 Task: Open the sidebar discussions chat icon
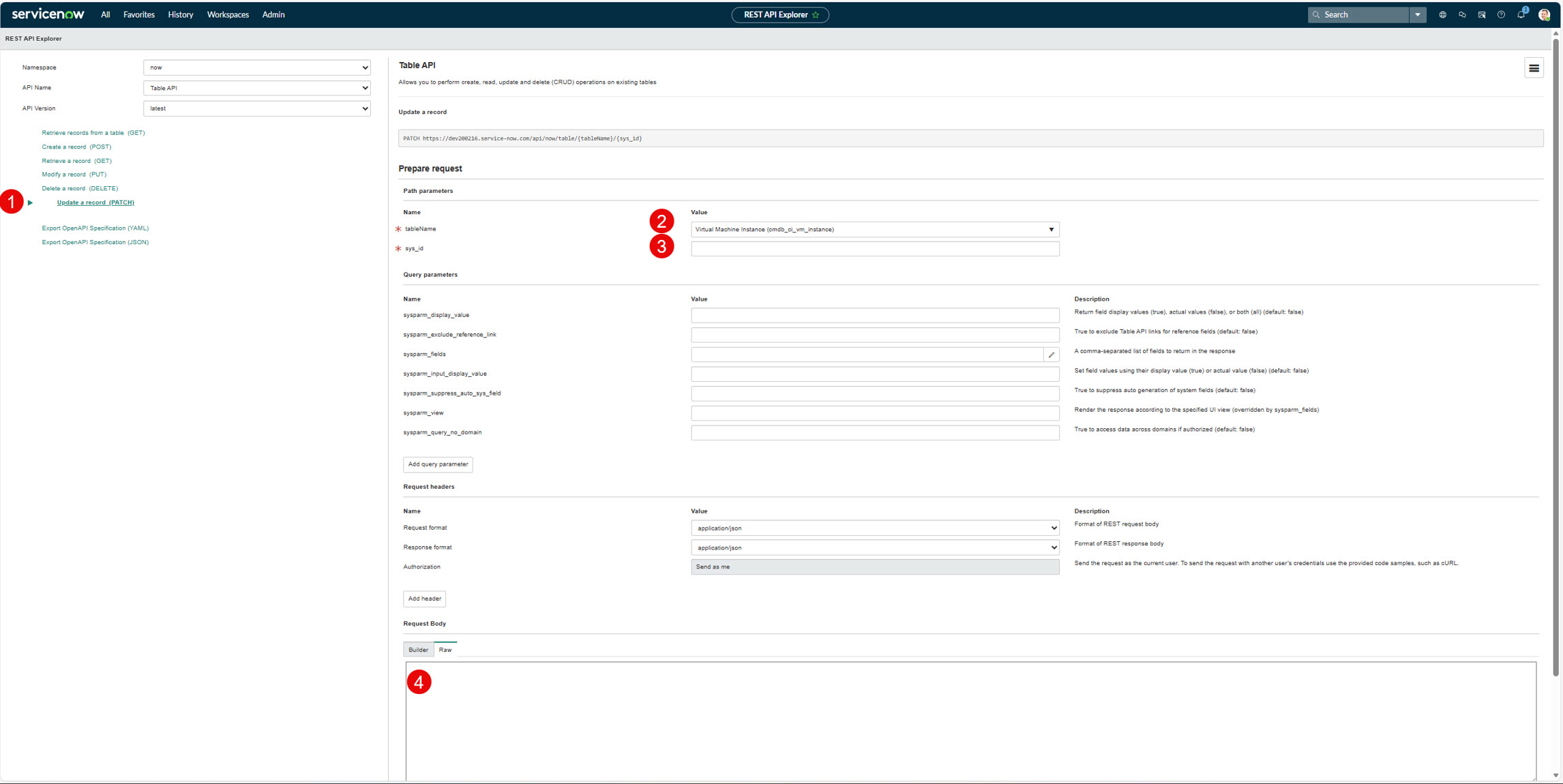tap(1462, 15)
